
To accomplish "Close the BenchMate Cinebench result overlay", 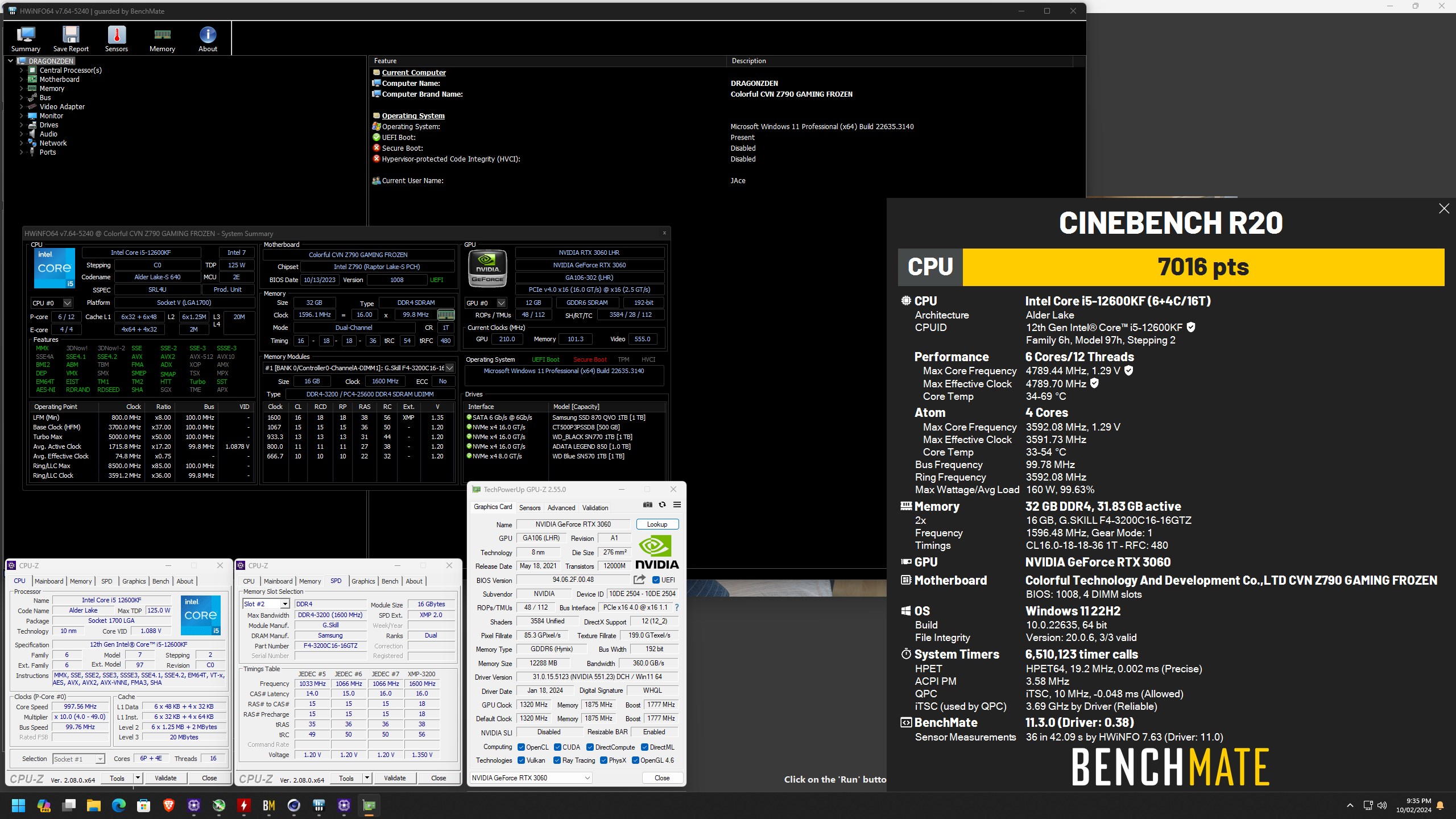I will [1443, 209].
